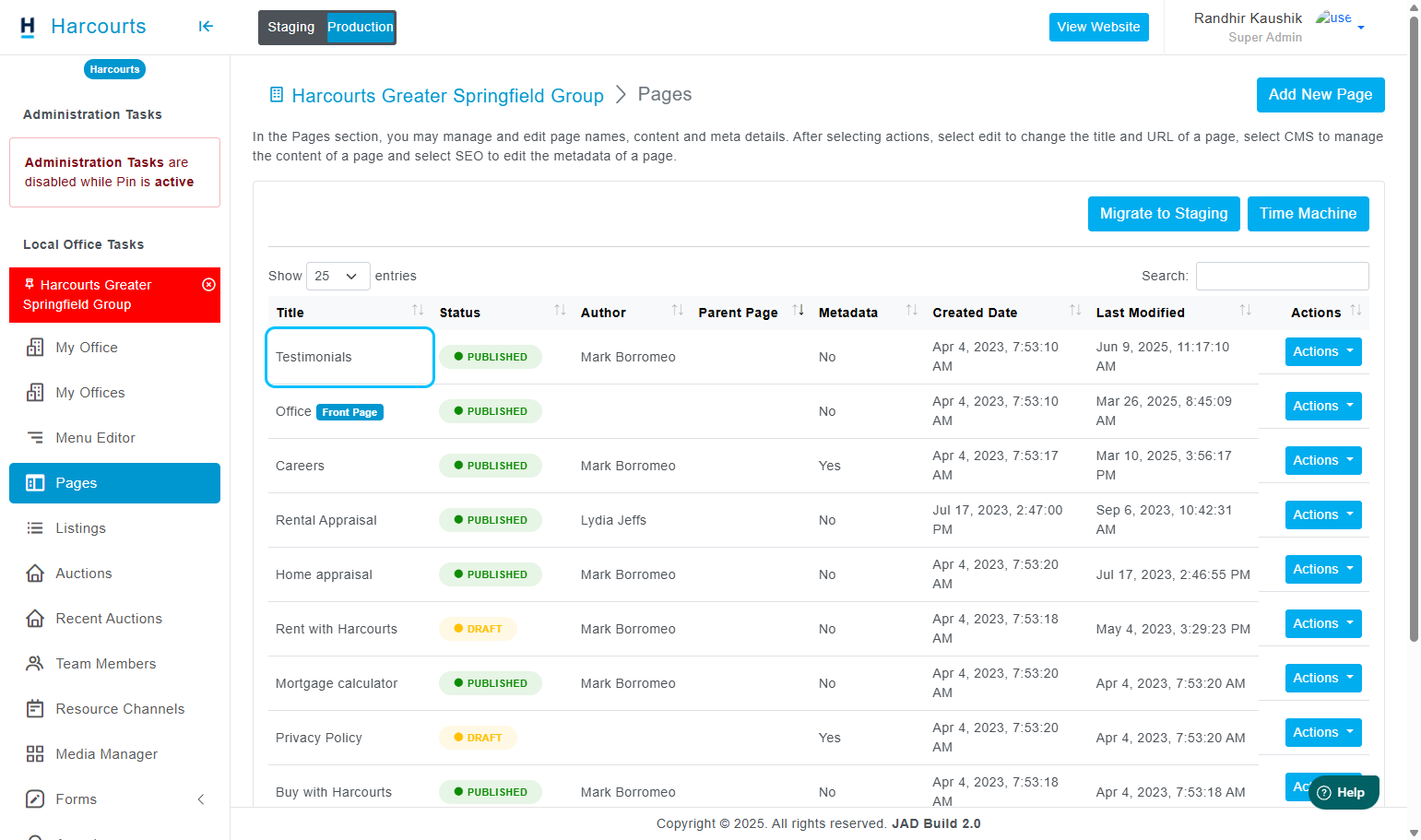Click Front Page badge on Office row

pyautogui.click(x=349, y=412)
